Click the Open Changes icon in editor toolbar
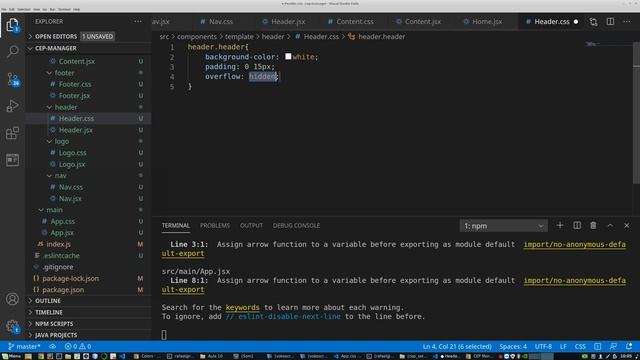The width and height of the screenshot is (640, 360). click(593, 22)
